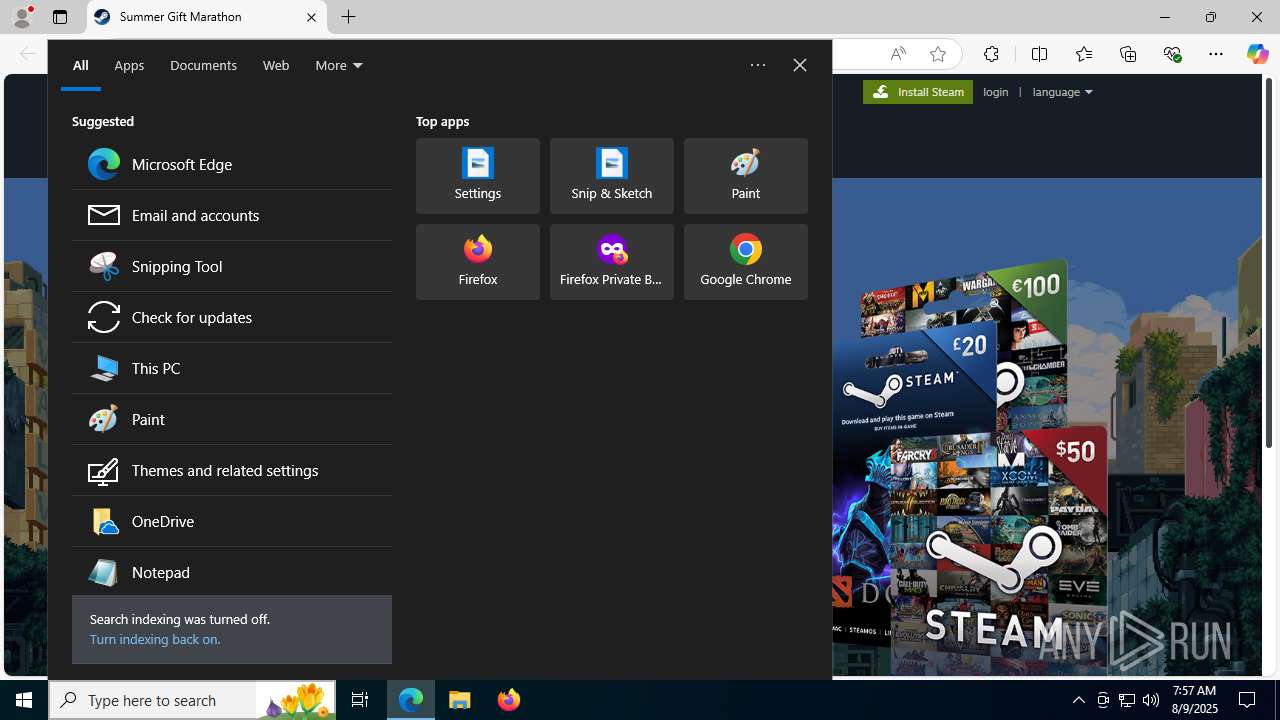Image resolution: width=1280 pixels, height=720 pixels.
Task: Toggle Edge Split screen
Action: coord(1039,54)
